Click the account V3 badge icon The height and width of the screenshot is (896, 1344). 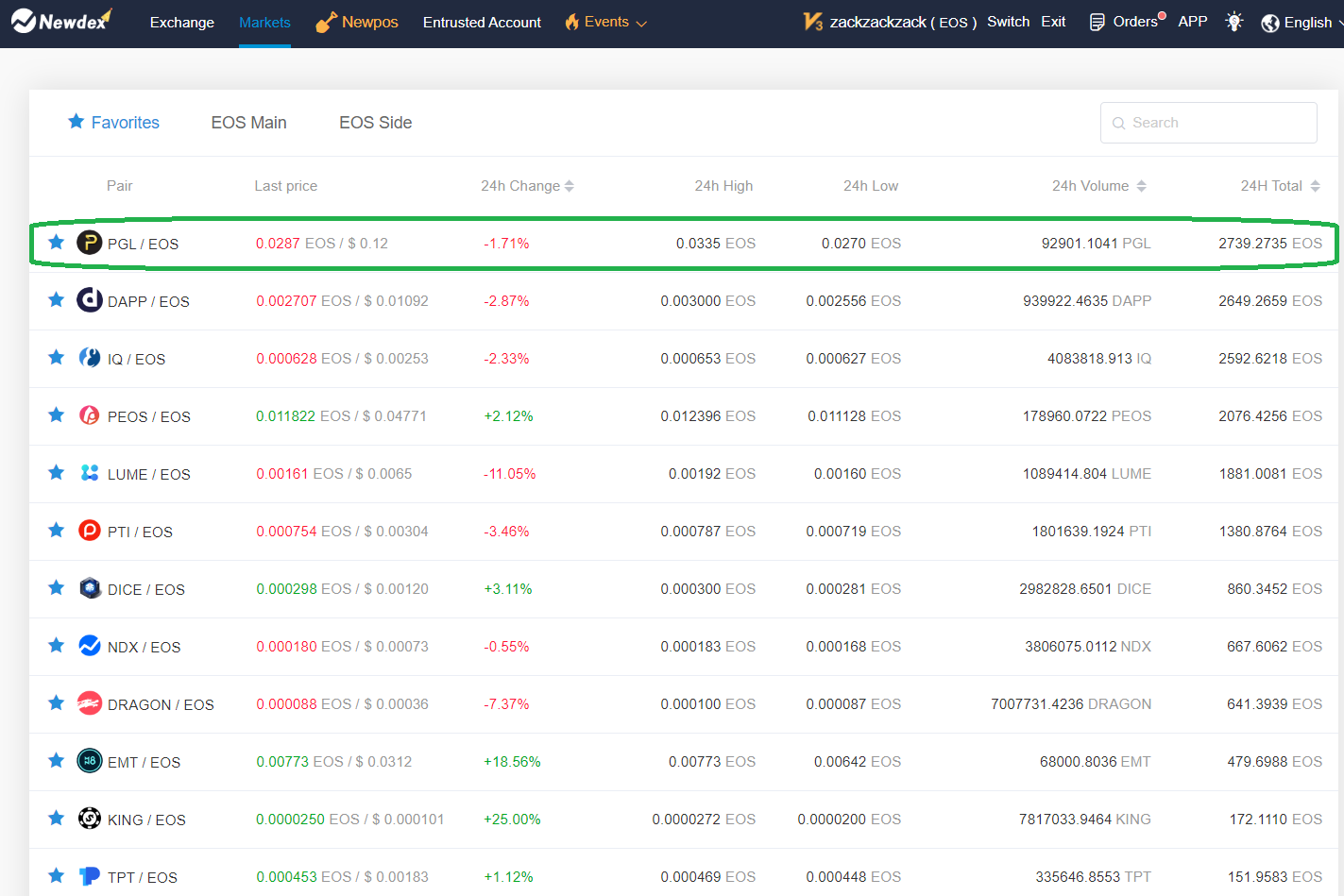tap(812, 22)
